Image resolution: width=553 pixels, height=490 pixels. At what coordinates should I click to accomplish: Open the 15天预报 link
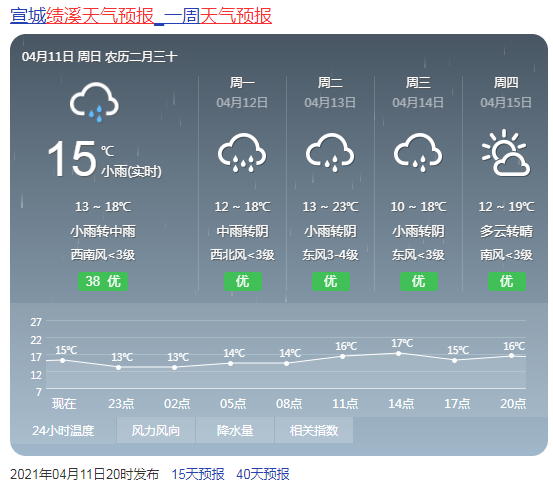198,474
